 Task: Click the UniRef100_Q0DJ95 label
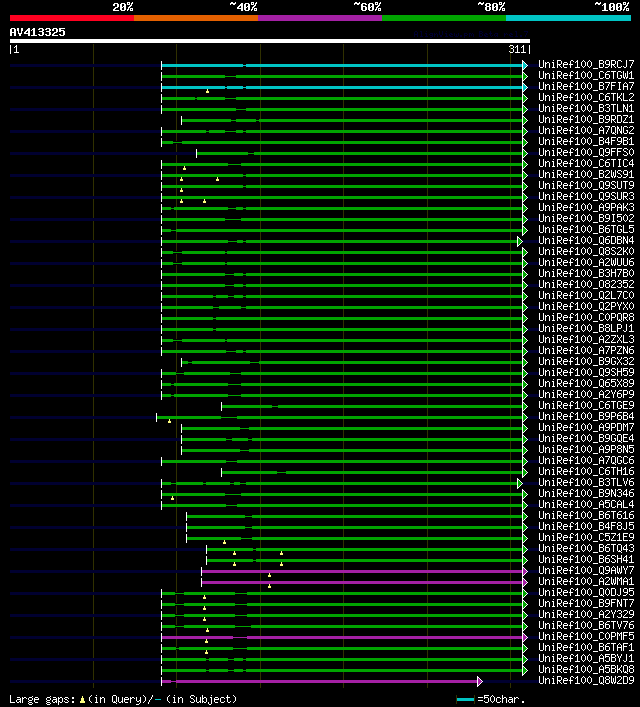pos(586,592)
